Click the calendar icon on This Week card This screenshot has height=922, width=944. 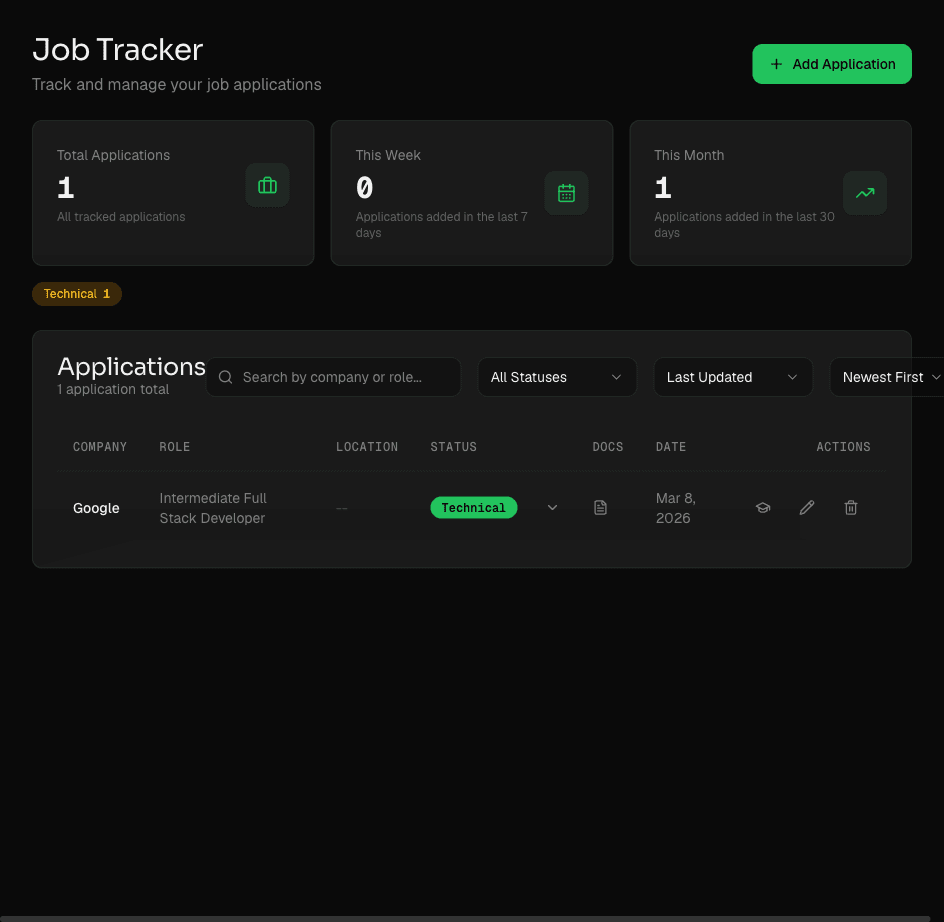pos(566,193)
